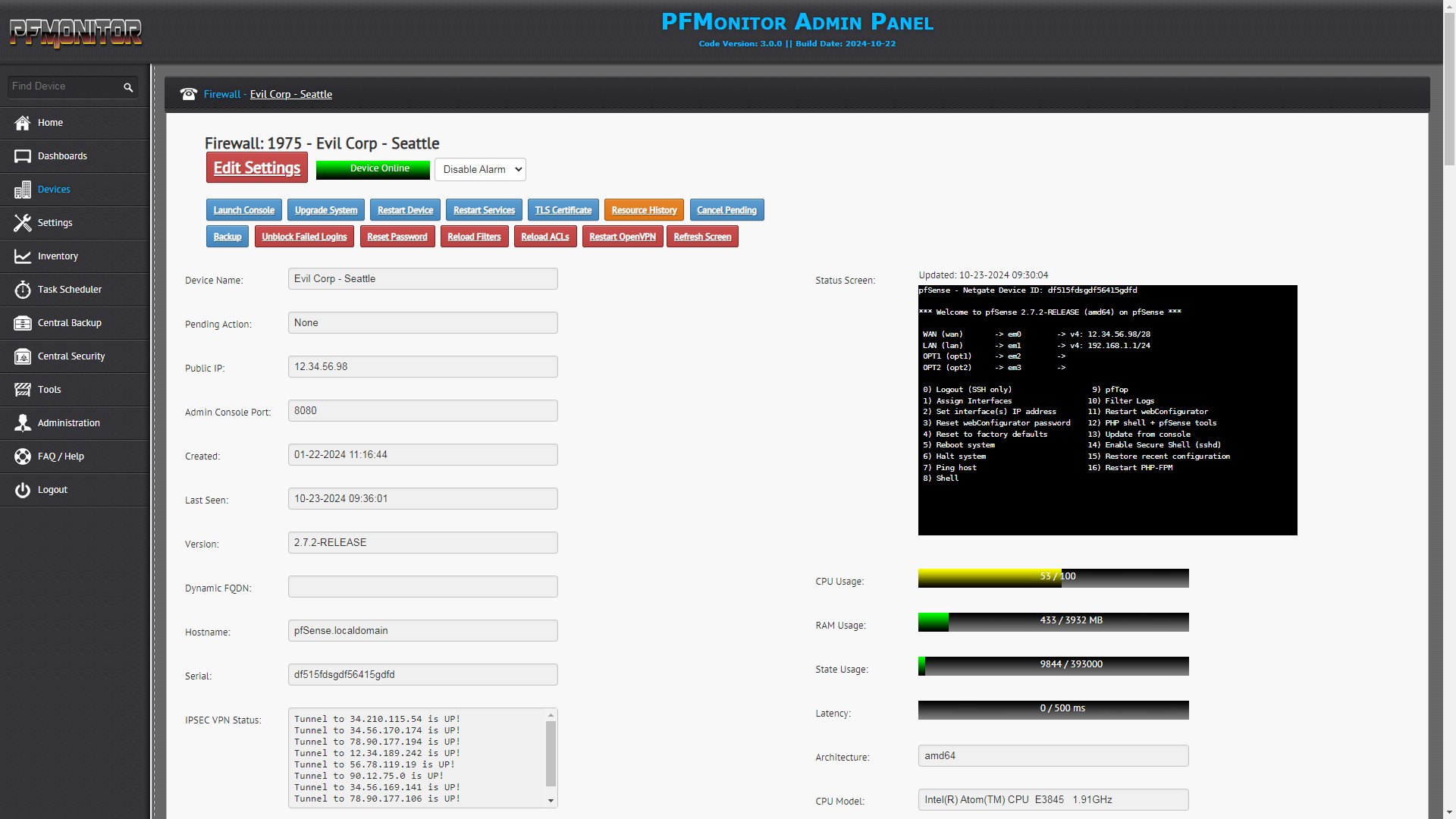Click the Central Security icon
The image size is (1456, 819).
(x=23, y=356)
